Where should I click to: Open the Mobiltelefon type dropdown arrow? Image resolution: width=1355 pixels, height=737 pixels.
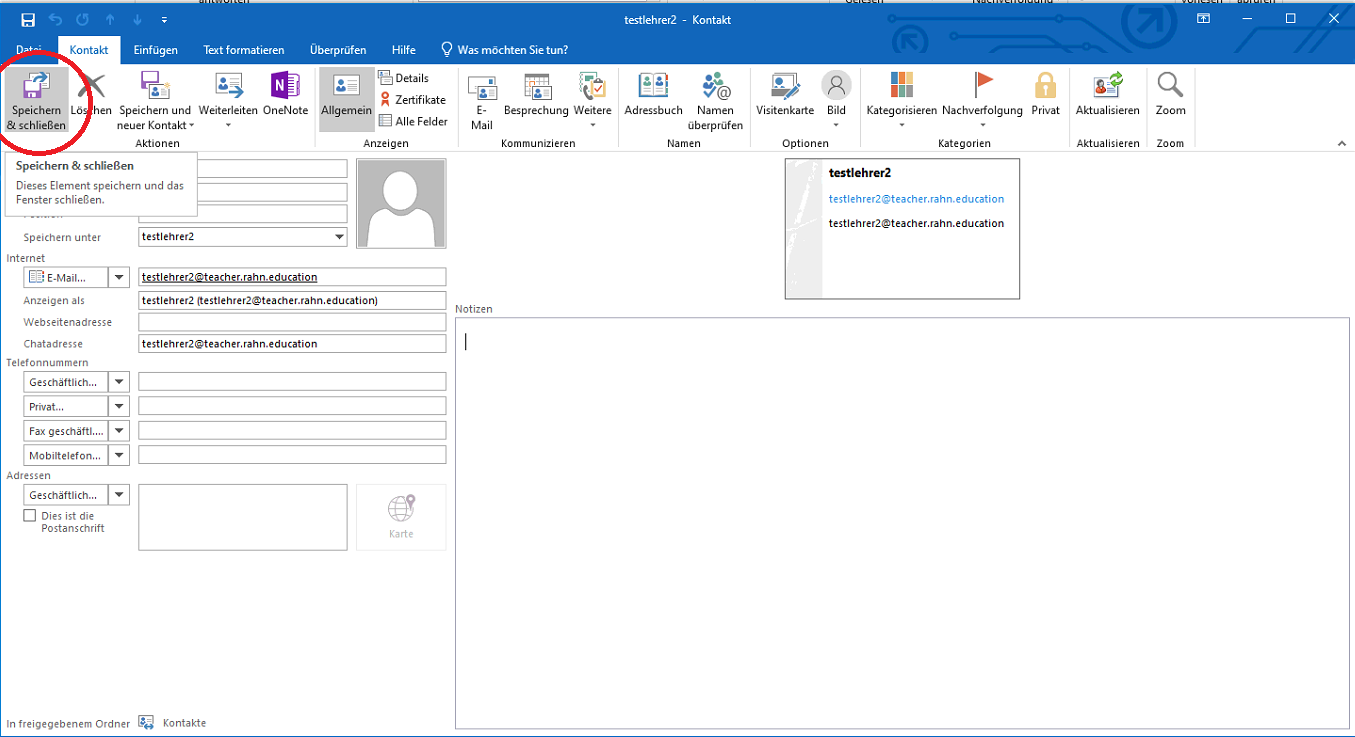(x=119, y=455)
